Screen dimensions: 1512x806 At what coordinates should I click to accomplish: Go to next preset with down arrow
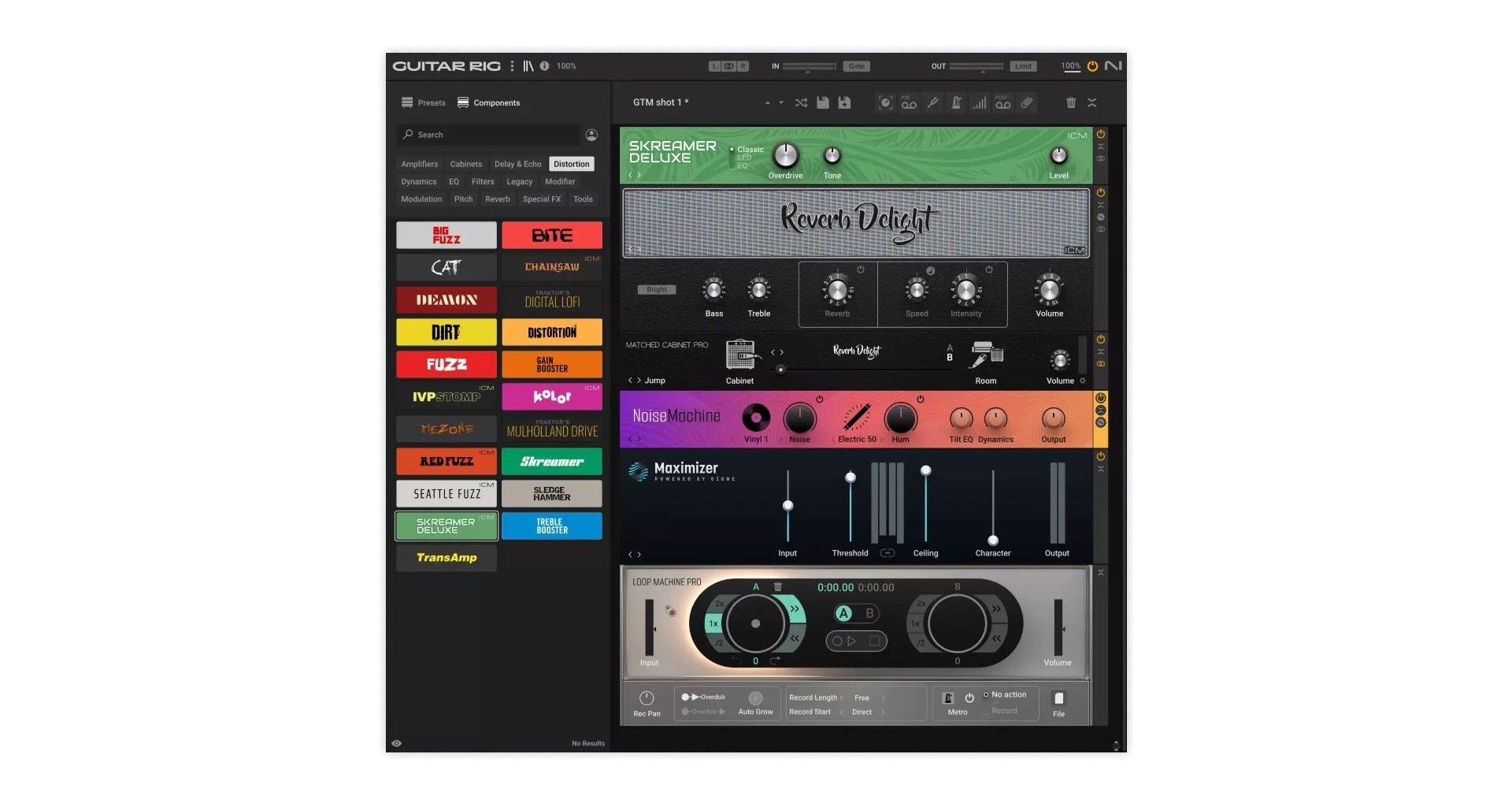point(781,102)
